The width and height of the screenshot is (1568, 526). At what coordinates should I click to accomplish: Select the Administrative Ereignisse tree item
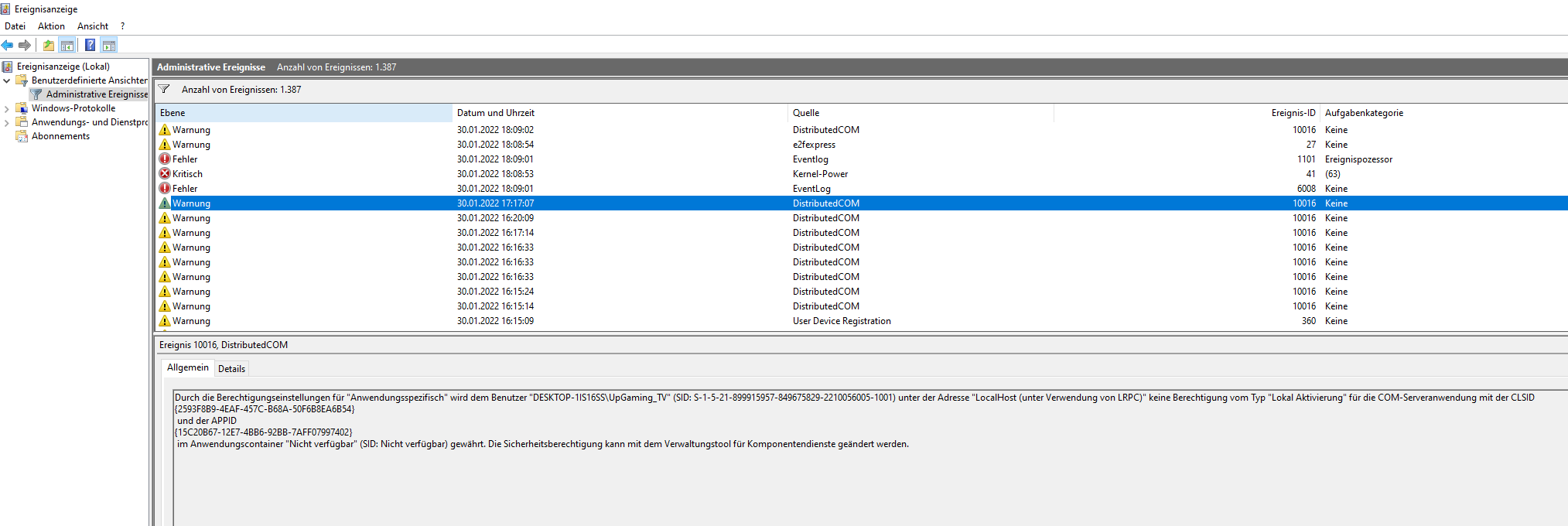pos(97,94)
